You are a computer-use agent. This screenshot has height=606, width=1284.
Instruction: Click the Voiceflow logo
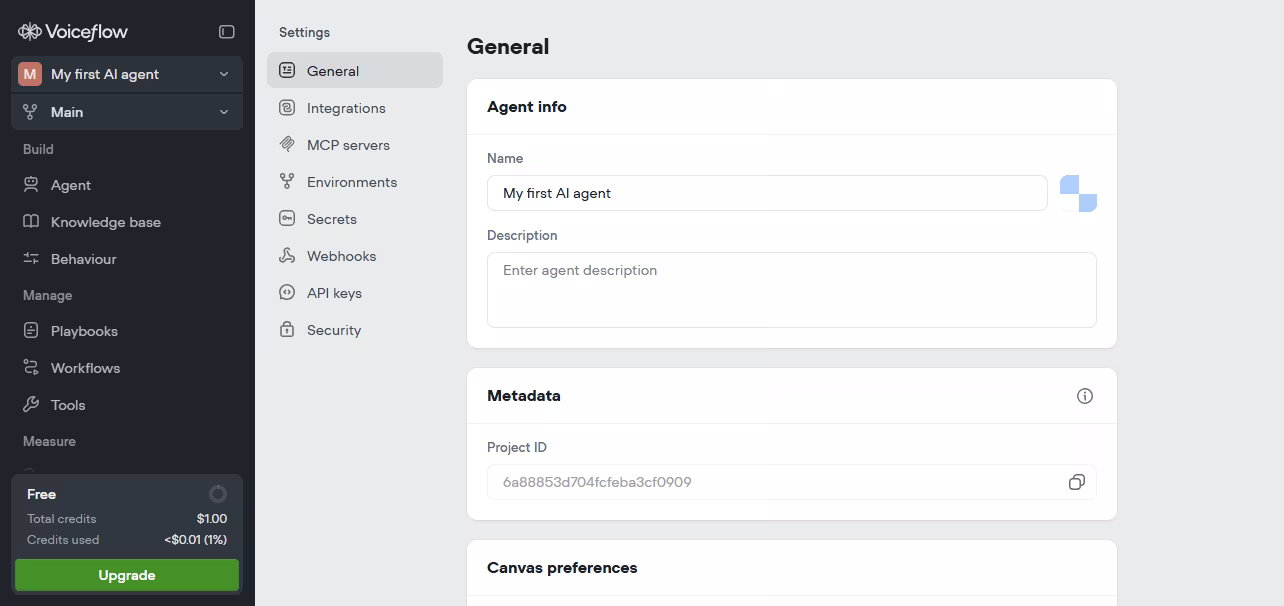pyautogui.click(x=73, y=32)
